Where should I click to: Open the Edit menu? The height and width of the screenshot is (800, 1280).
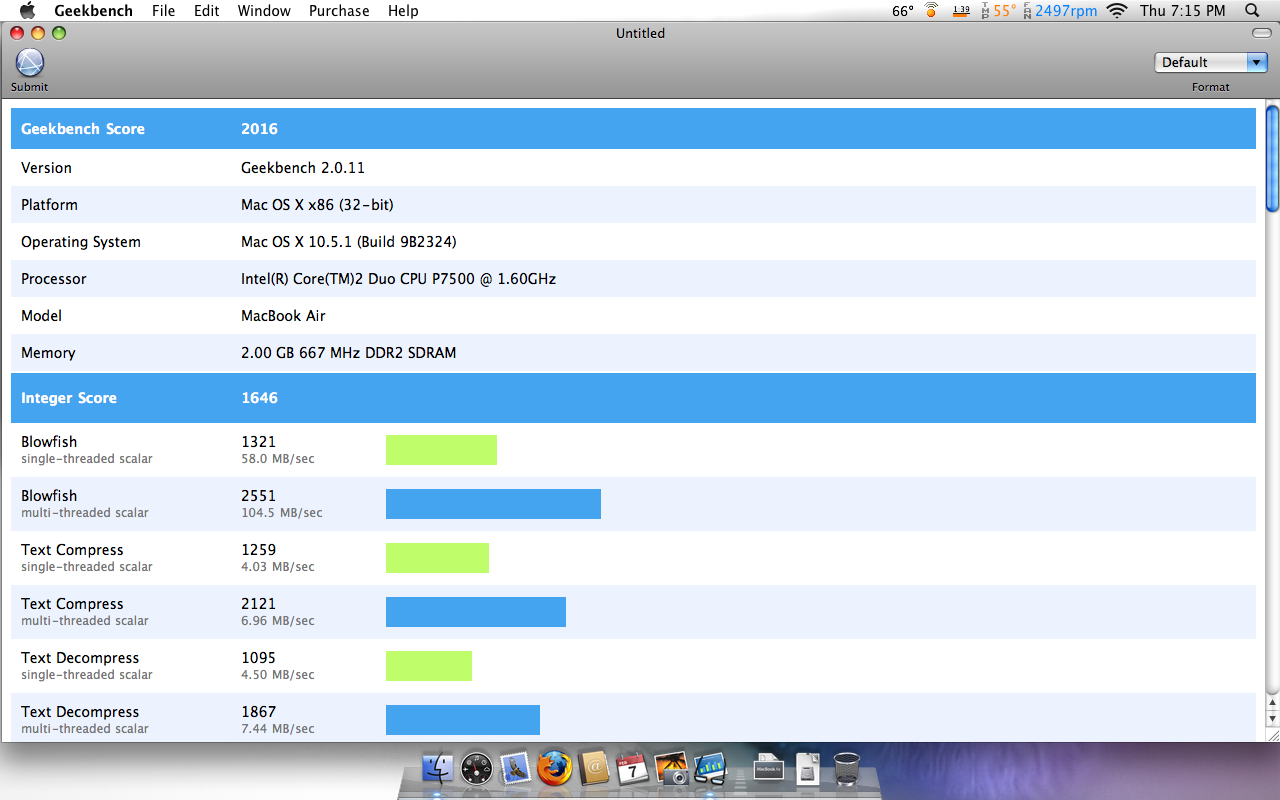[206, 10]
